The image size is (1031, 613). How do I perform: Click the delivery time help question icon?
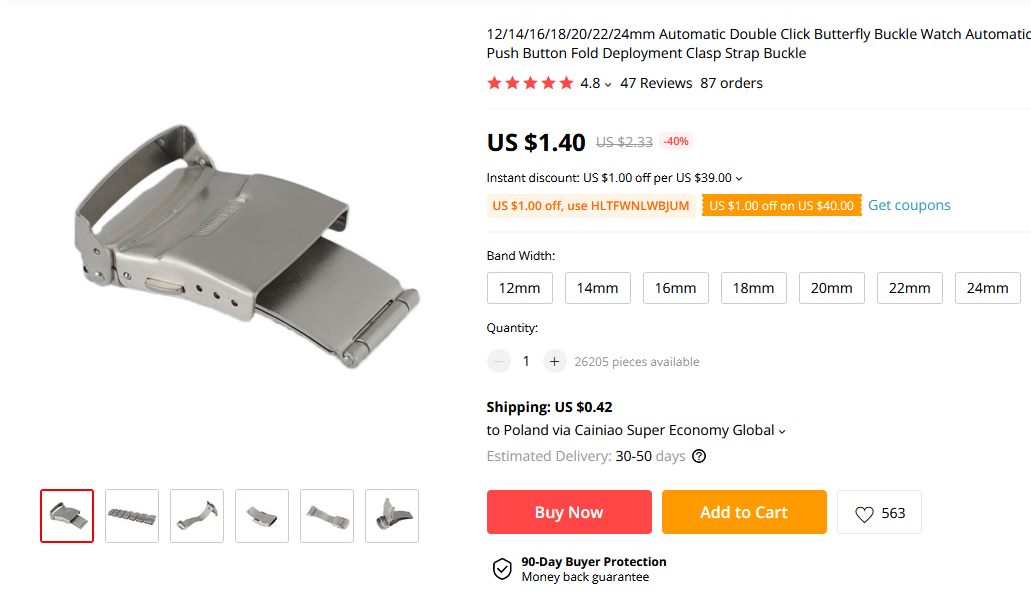[699, 456]
